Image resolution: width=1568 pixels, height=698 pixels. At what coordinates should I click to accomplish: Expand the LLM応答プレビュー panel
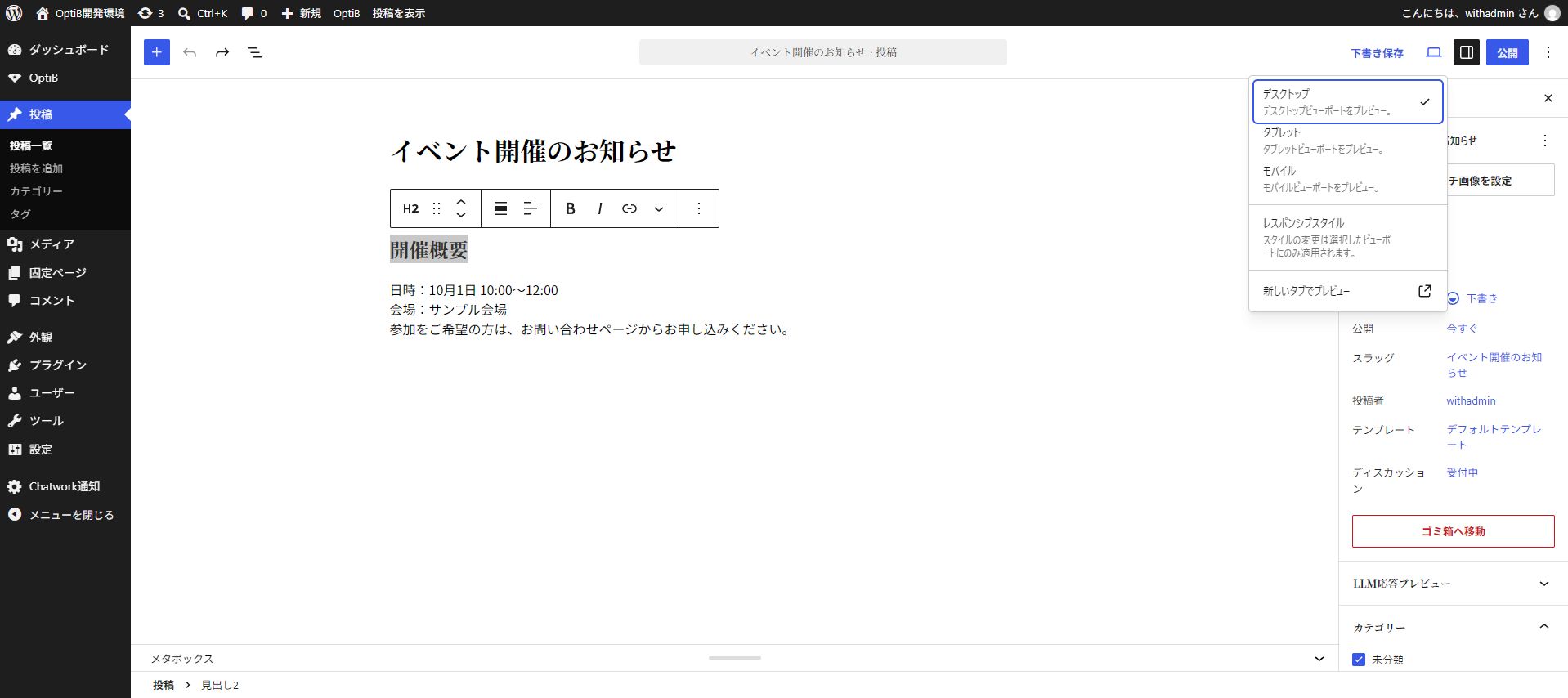tap(1453, 584)
